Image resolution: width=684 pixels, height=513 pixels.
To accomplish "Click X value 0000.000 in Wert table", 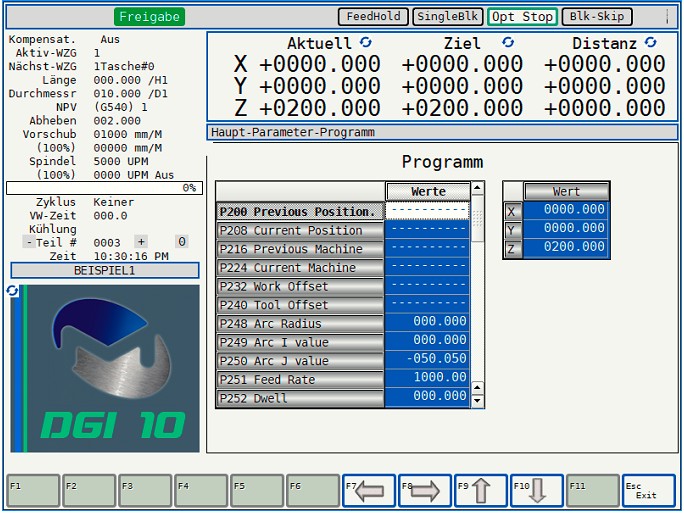I will (566, 210).
